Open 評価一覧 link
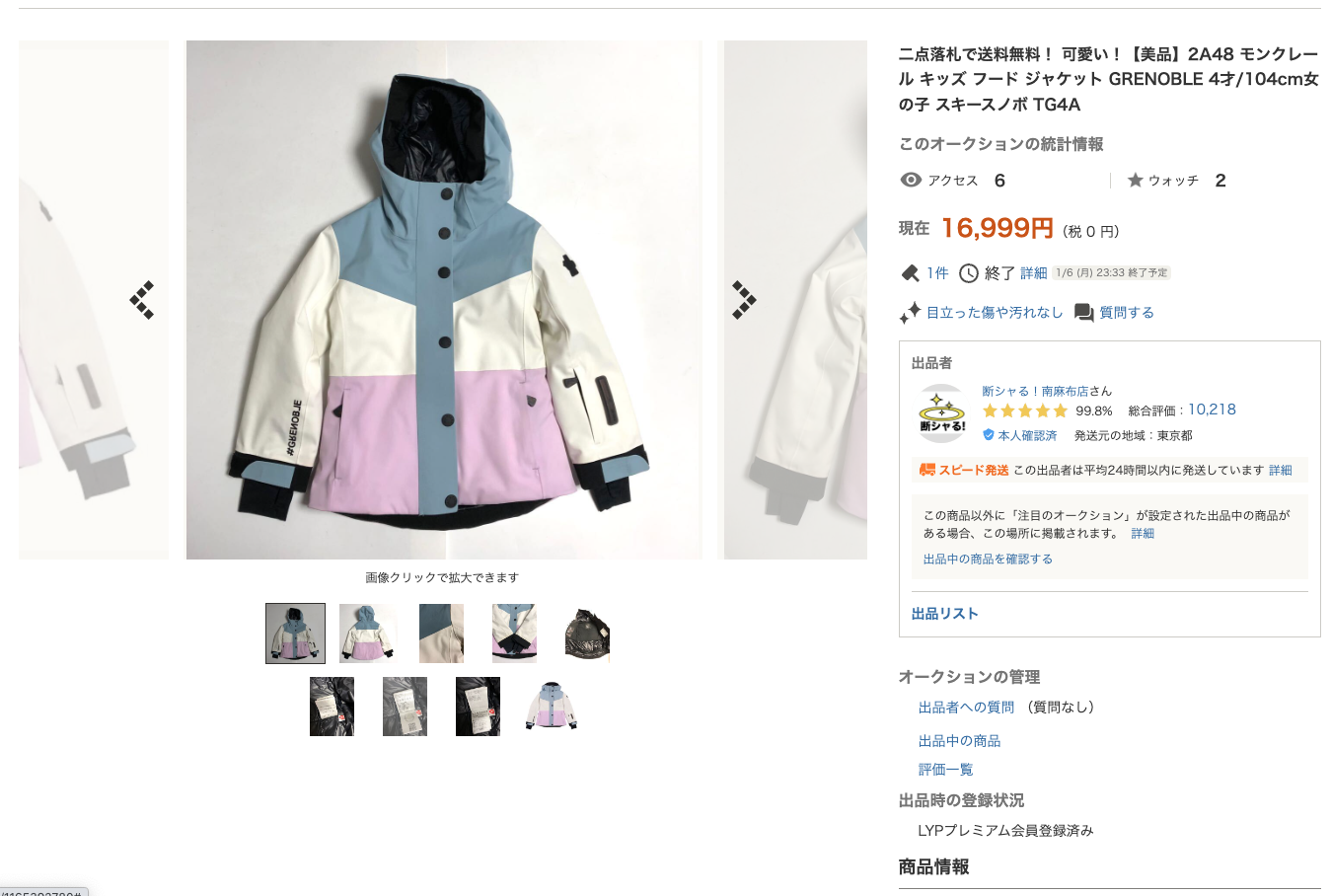 (x=945, y=770)
